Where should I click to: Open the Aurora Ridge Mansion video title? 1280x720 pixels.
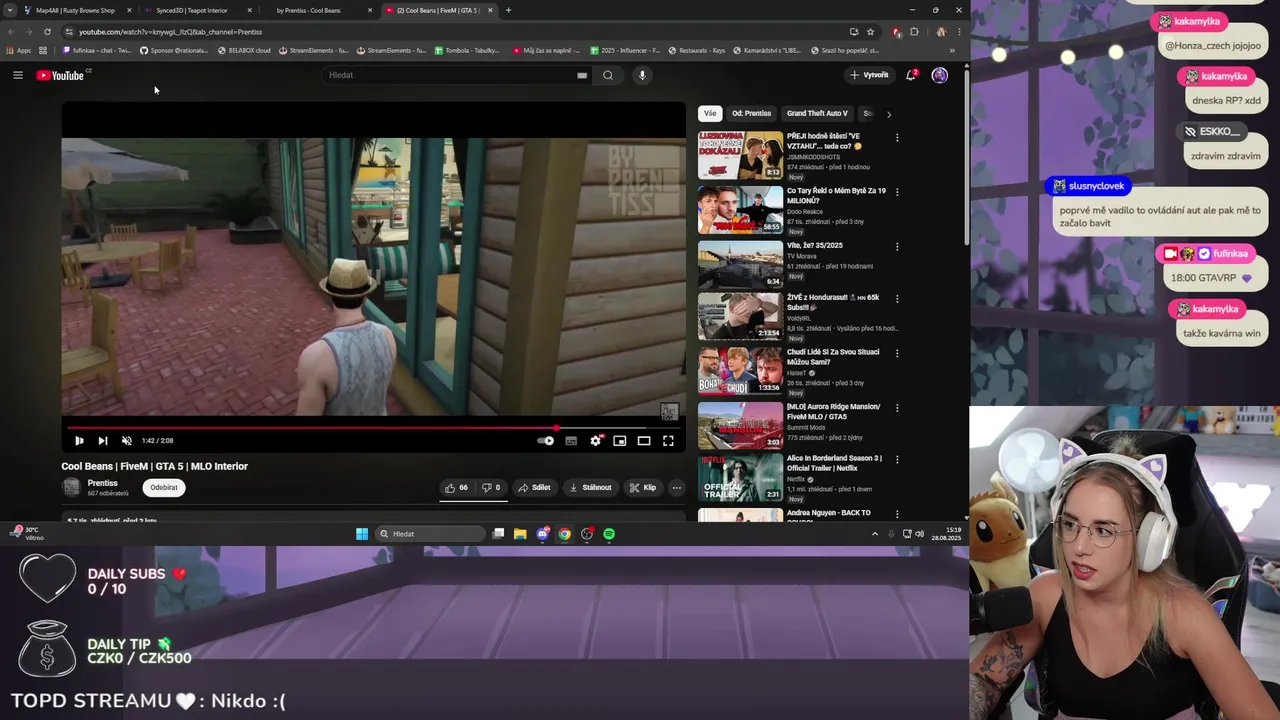pos(834,411)
